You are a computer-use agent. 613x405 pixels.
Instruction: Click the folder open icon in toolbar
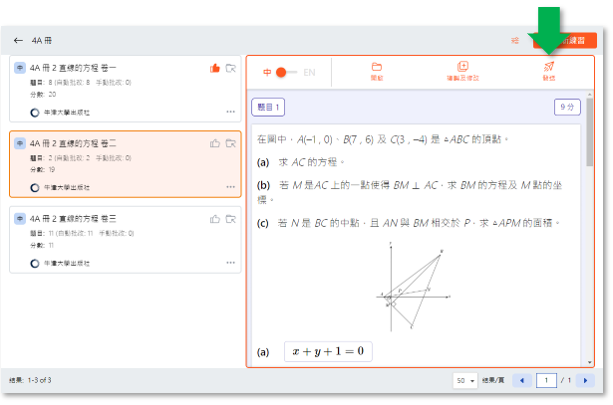(377, 69)
